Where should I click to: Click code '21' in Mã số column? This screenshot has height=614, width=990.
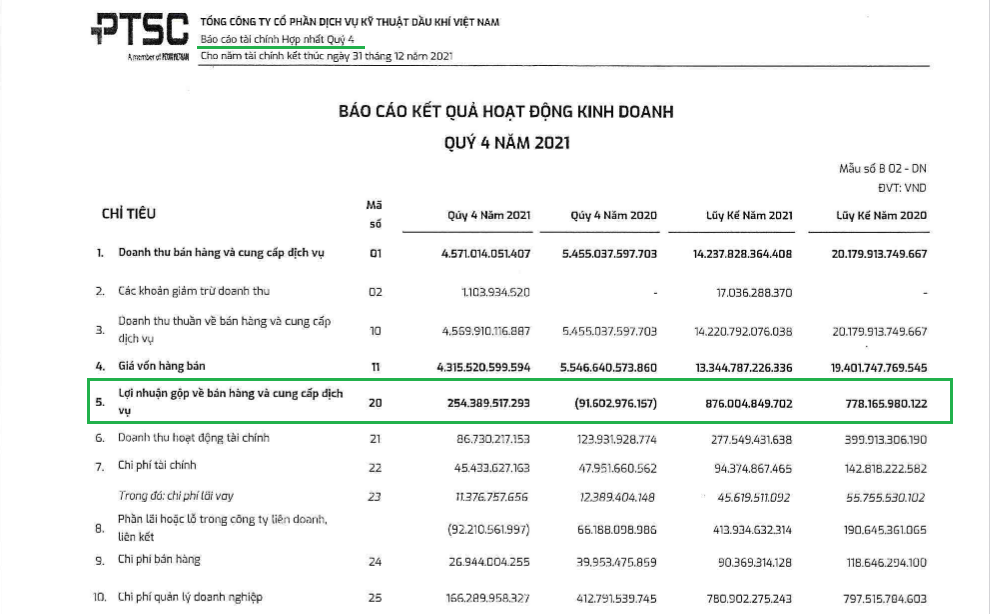376,439
